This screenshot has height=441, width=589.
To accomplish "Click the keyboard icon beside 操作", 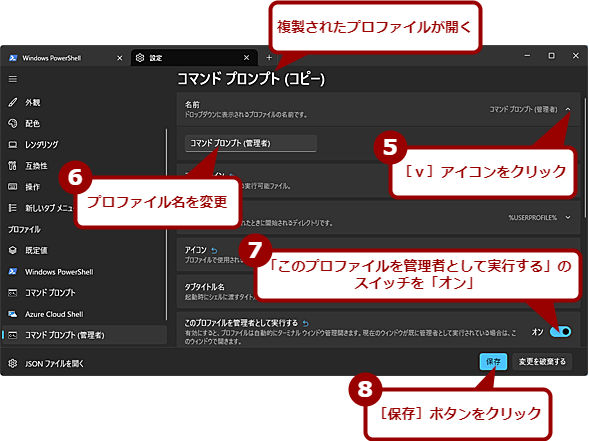I will click(13, 187).
